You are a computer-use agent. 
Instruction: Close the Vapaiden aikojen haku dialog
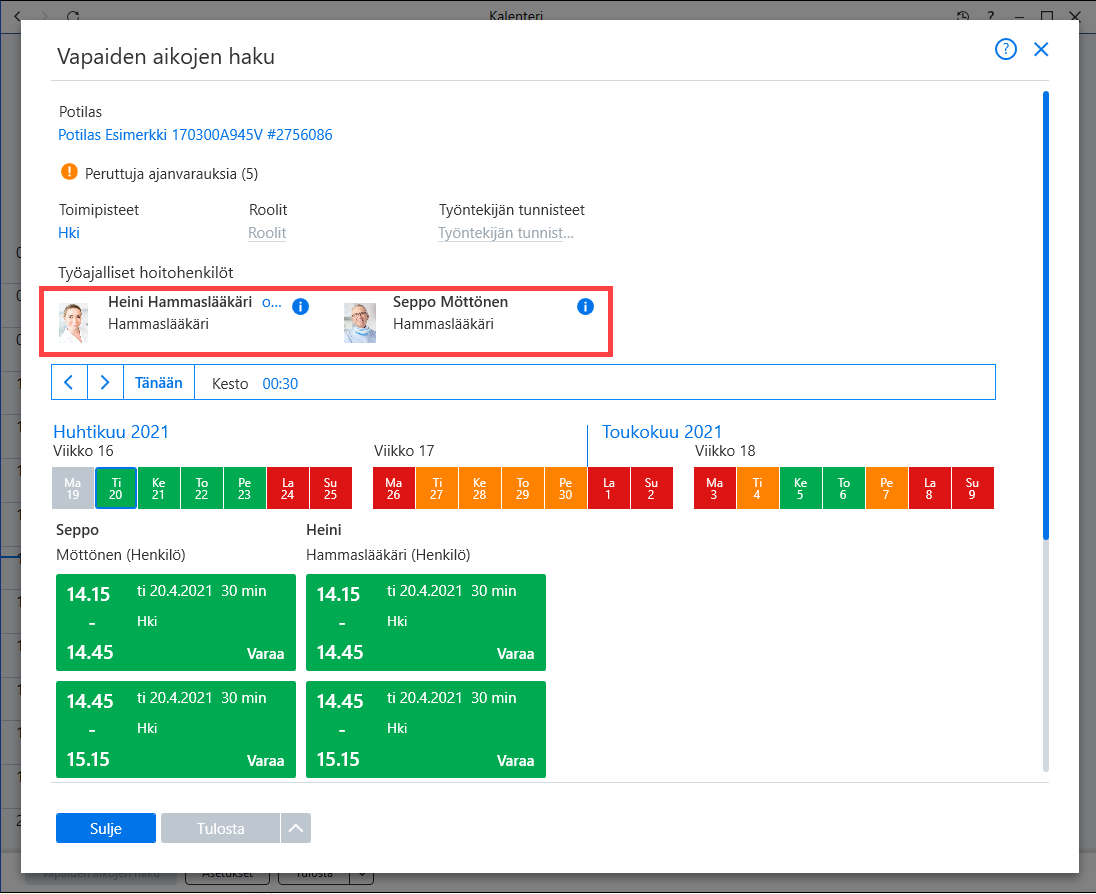[1041, 50]
